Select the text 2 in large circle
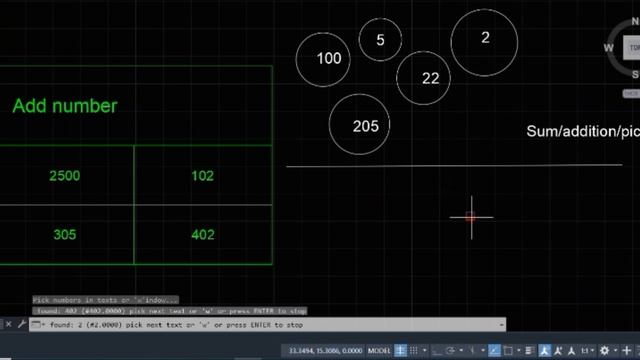Image resolution: width=640 pixels, height=360 pixels. click(x=485, y=38)
